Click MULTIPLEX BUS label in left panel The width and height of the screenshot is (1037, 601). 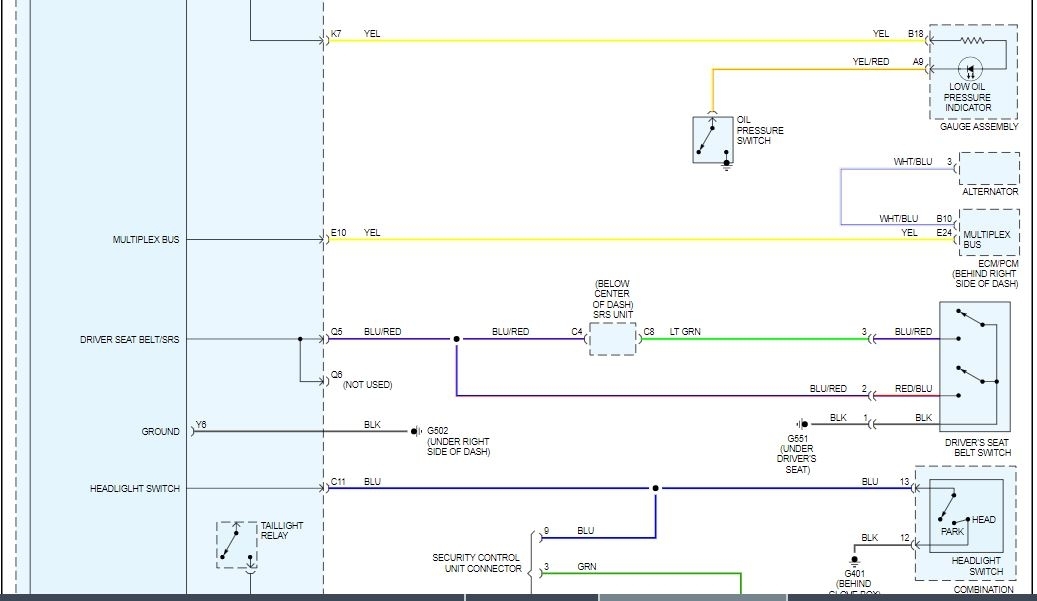145,239
